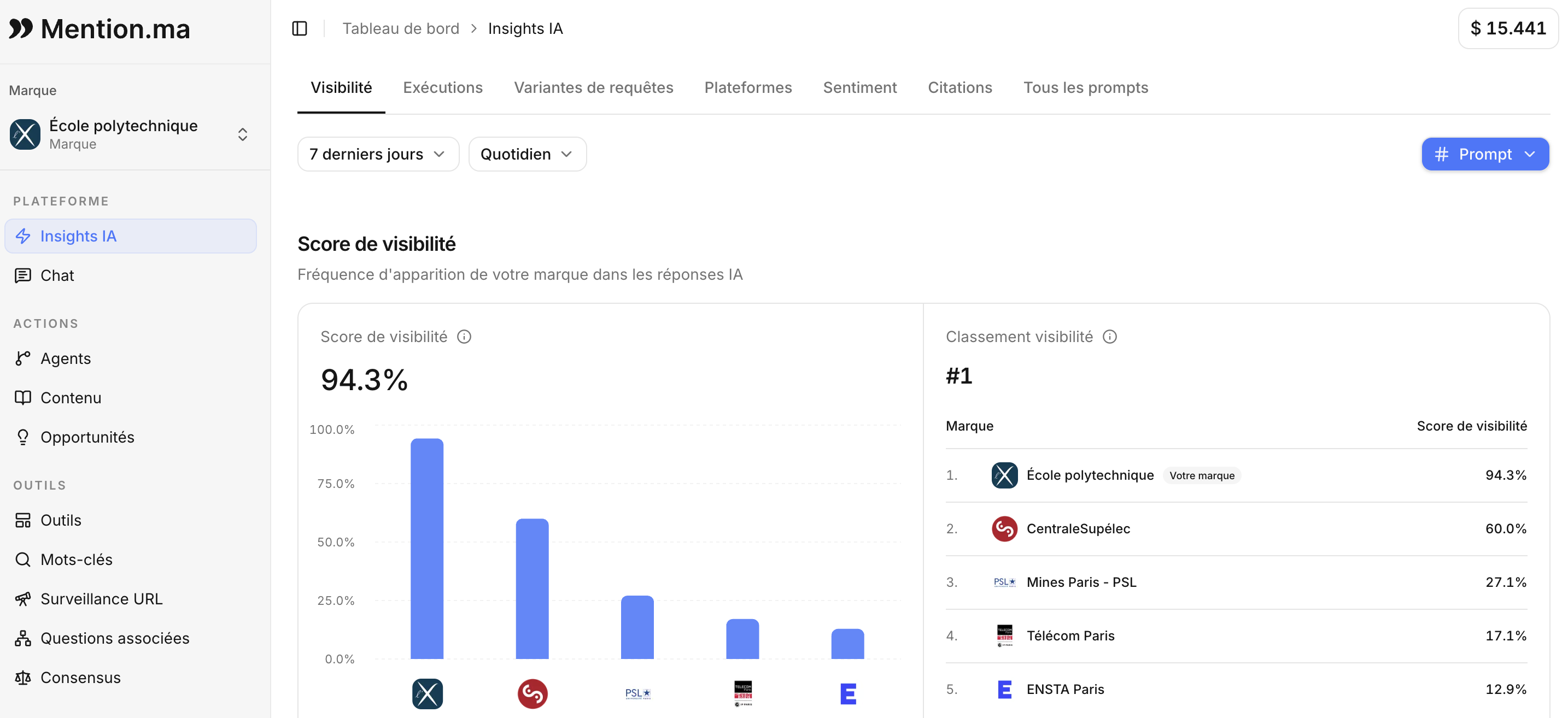Open Surveillance URL telescope icon
This screenshot has height=718, width=1568.
tap(23, 599)
